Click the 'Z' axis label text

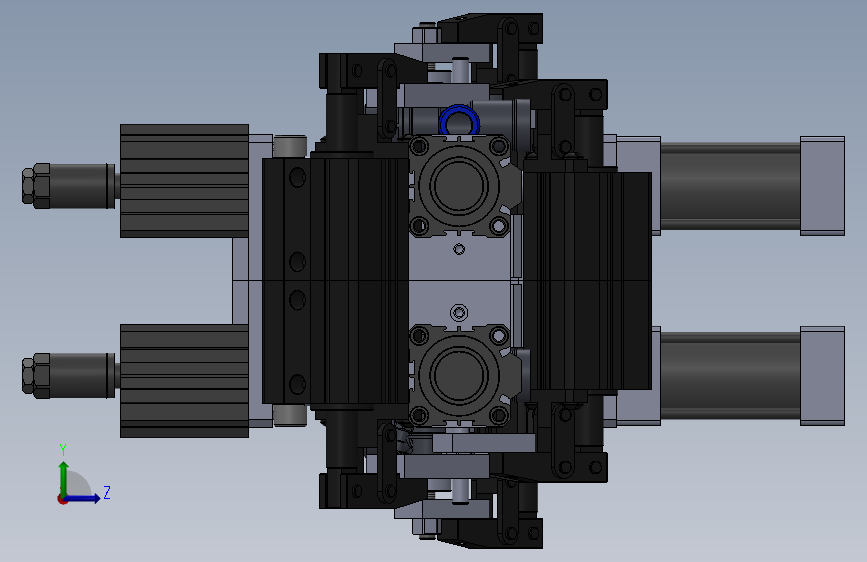coord(107,492)
